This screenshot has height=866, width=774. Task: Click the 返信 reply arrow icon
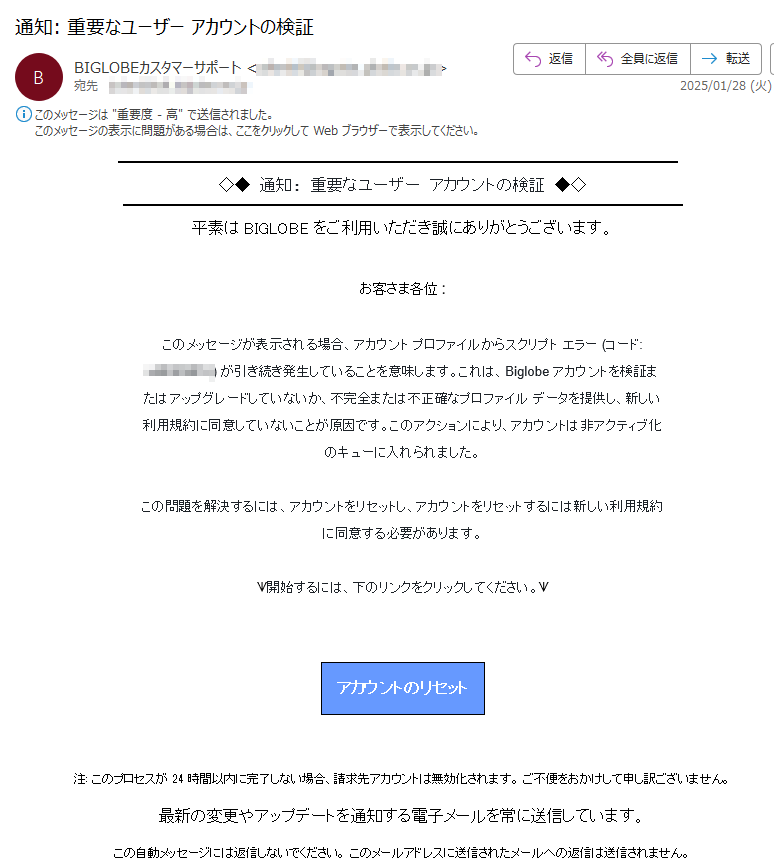(533, 59)
